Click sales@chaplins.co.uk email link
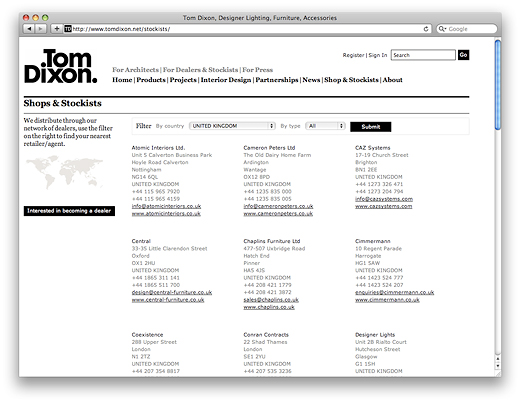520x404 pixels. [x=271, y=300]
